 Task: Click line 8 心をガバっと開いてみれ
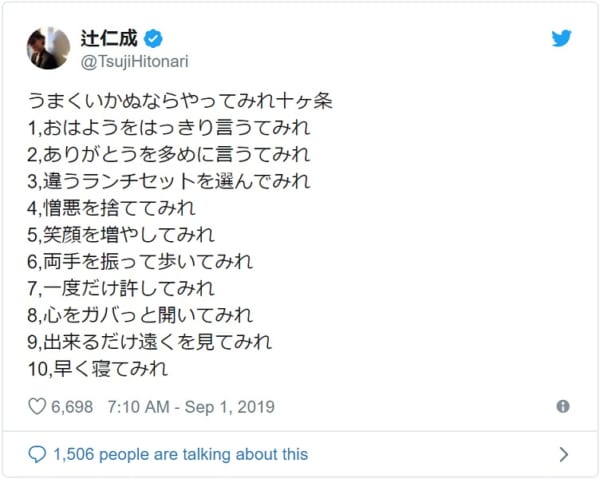coord(140,315)
